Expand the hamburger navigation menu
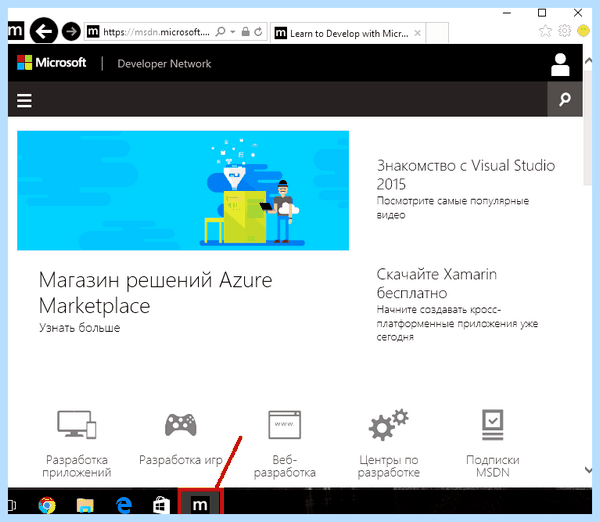This screenshot has height=522, width=600. [x=24, y=100]
